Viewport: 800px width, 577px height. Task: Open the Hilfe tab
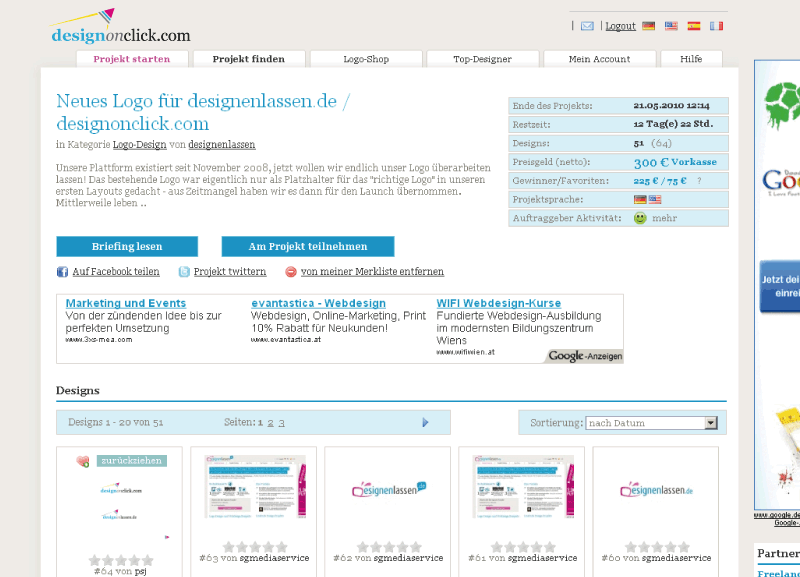691,59
